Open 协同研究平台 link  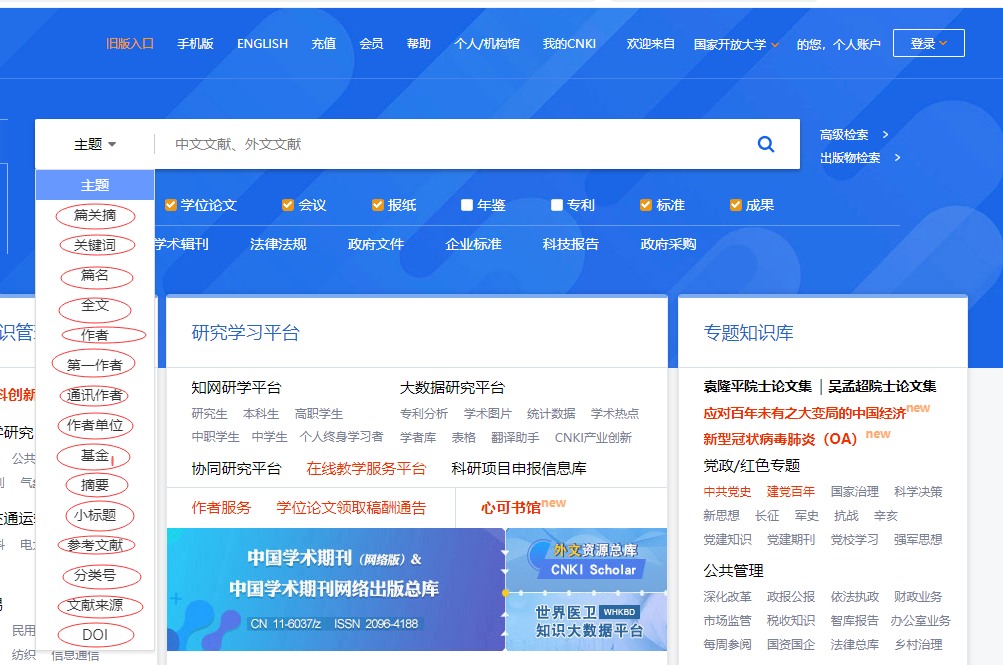[x=236, y=469]
